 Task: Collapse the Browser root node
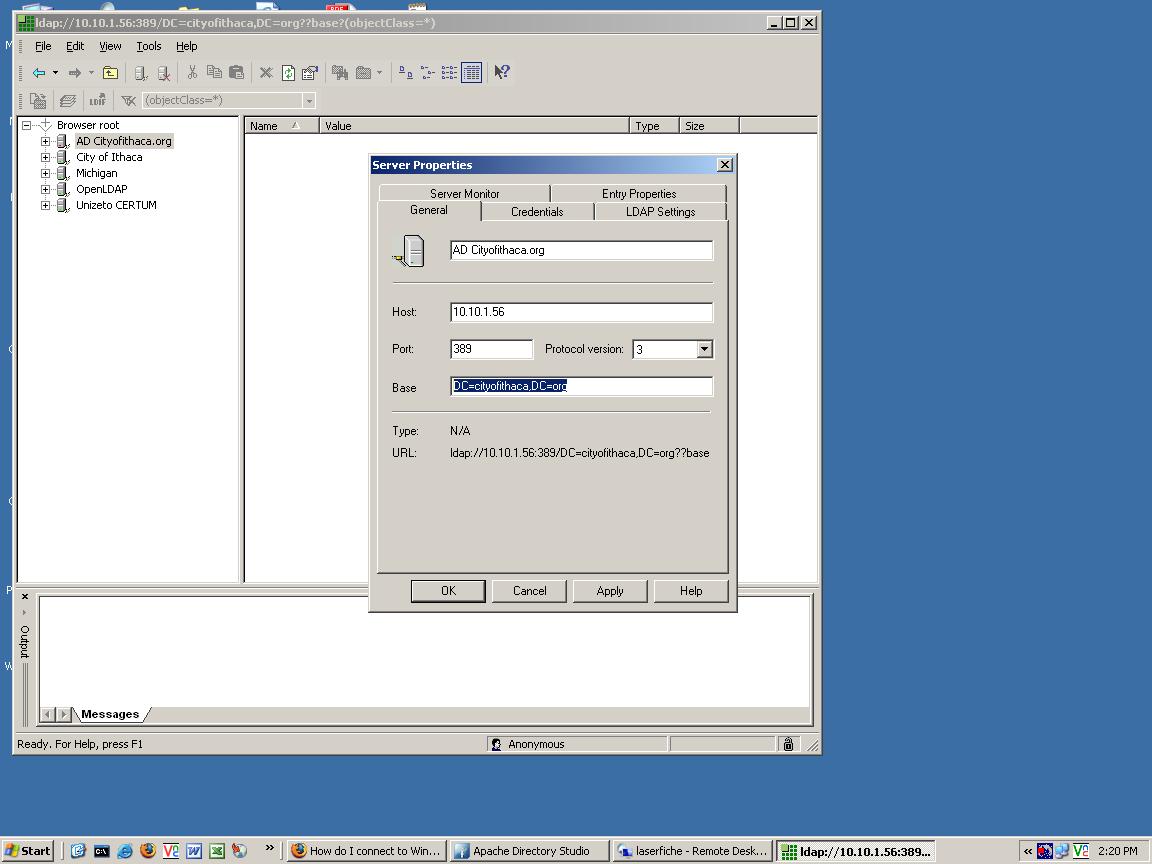(x=27, y=125)
